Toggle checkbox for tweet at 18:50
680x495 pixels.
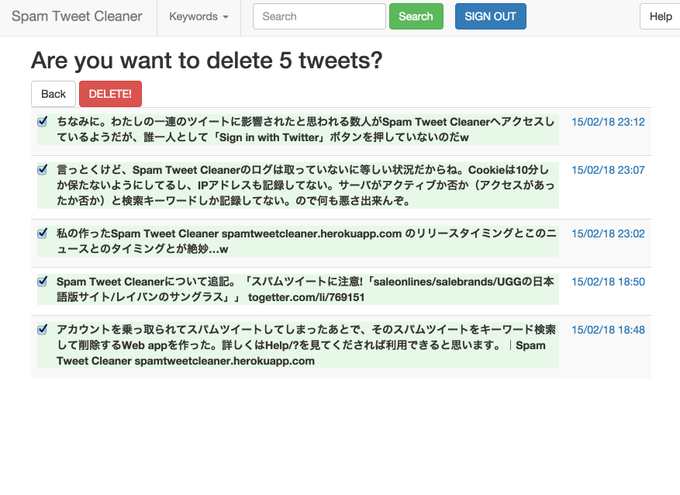[x=42, y=281]
